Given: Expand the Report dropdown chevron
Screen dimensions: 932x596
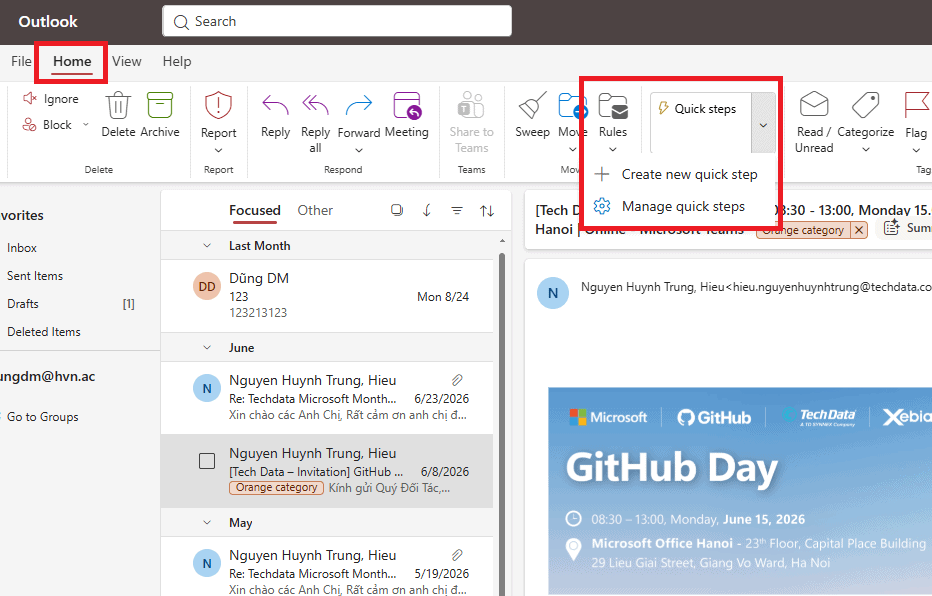Looking at the screenshot, I should tap(218, 150).
